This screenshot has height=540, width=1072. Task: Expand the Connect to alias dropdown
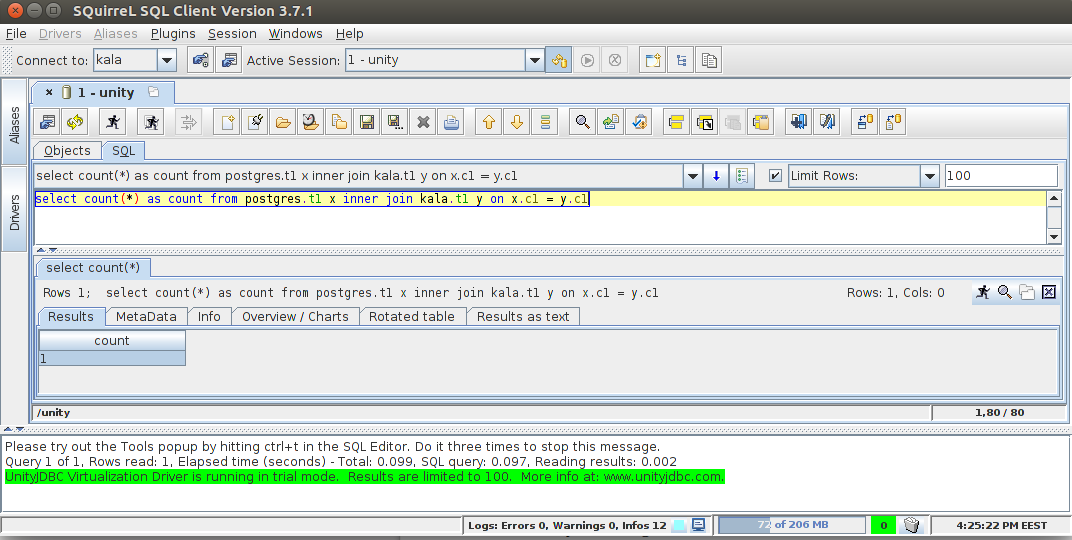(166, 60)
